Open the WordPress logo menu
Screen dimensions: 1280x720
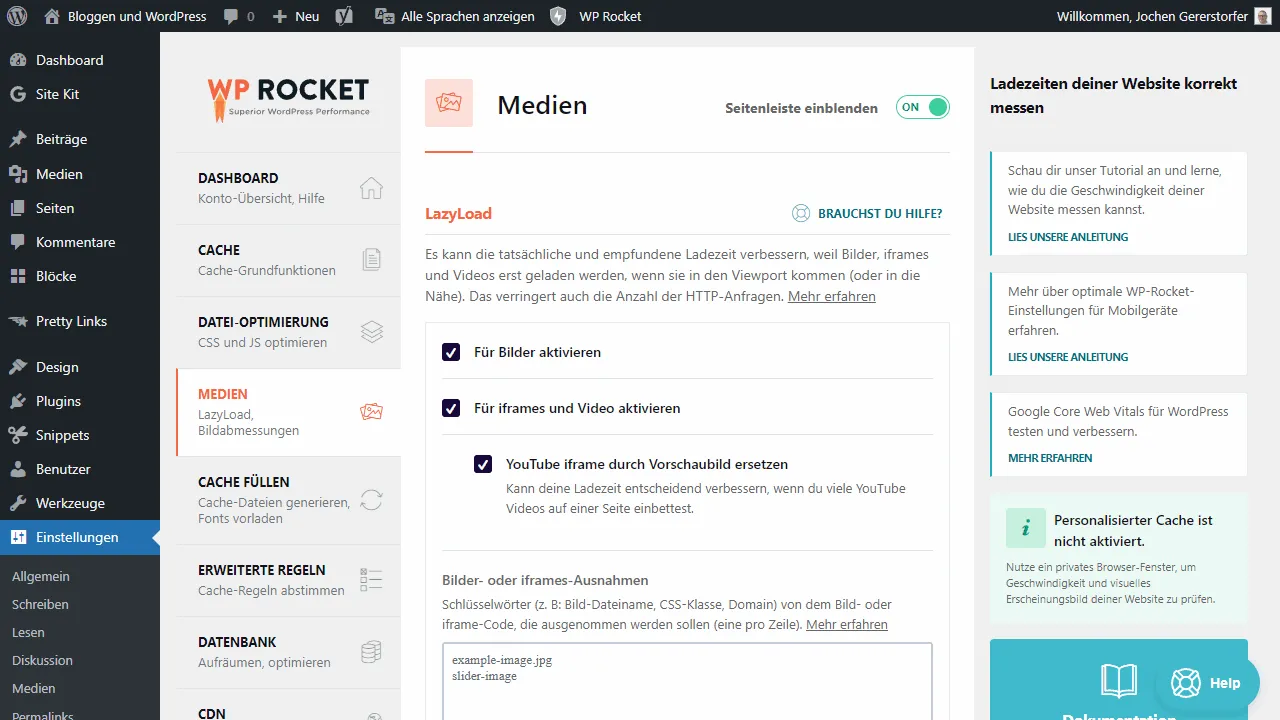coord(17,16)
